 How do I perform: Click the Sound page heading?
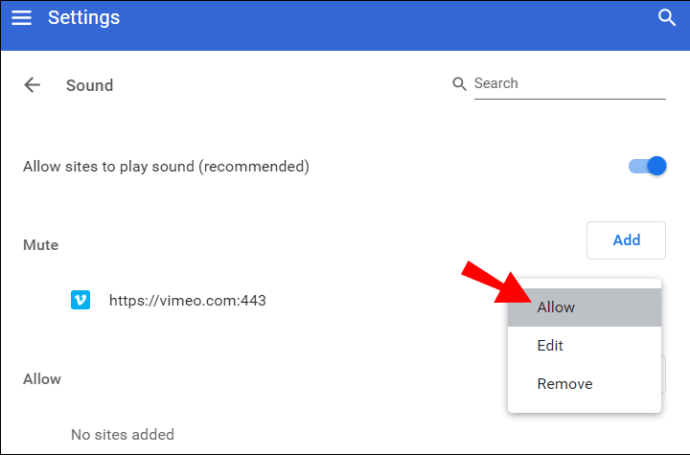tap(89, 86)
